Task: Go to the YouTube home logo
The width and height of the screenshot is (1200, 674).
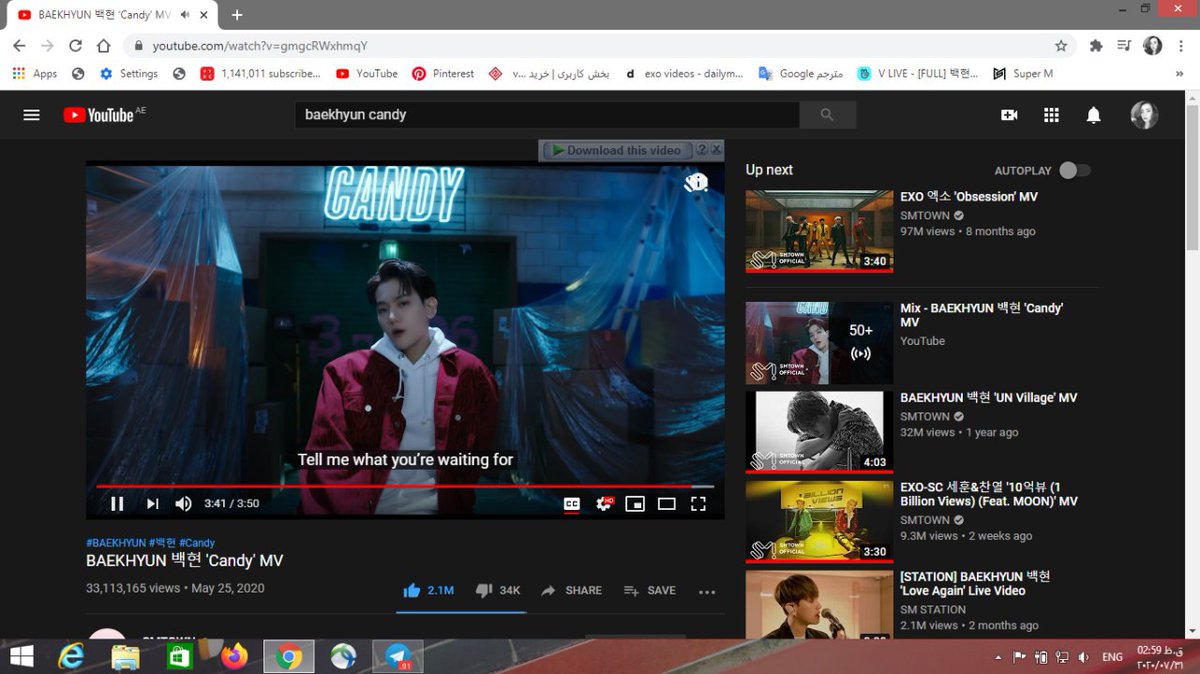Action: (104, 115)
